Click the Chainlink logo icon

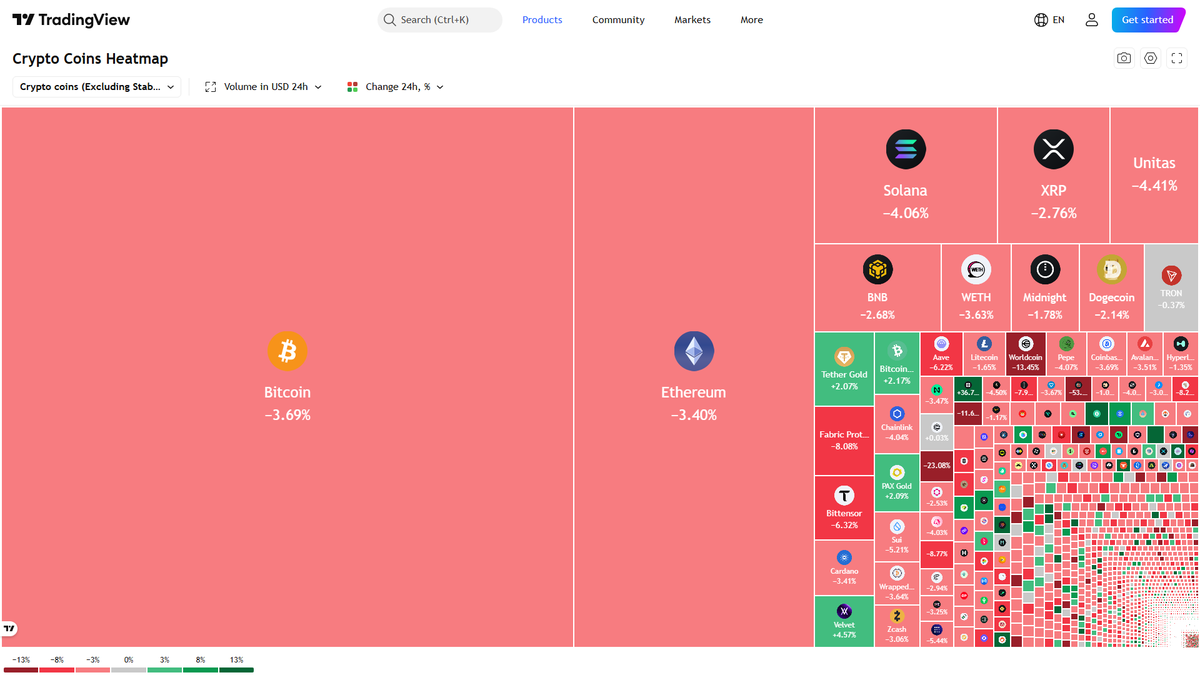pos(897,414)
